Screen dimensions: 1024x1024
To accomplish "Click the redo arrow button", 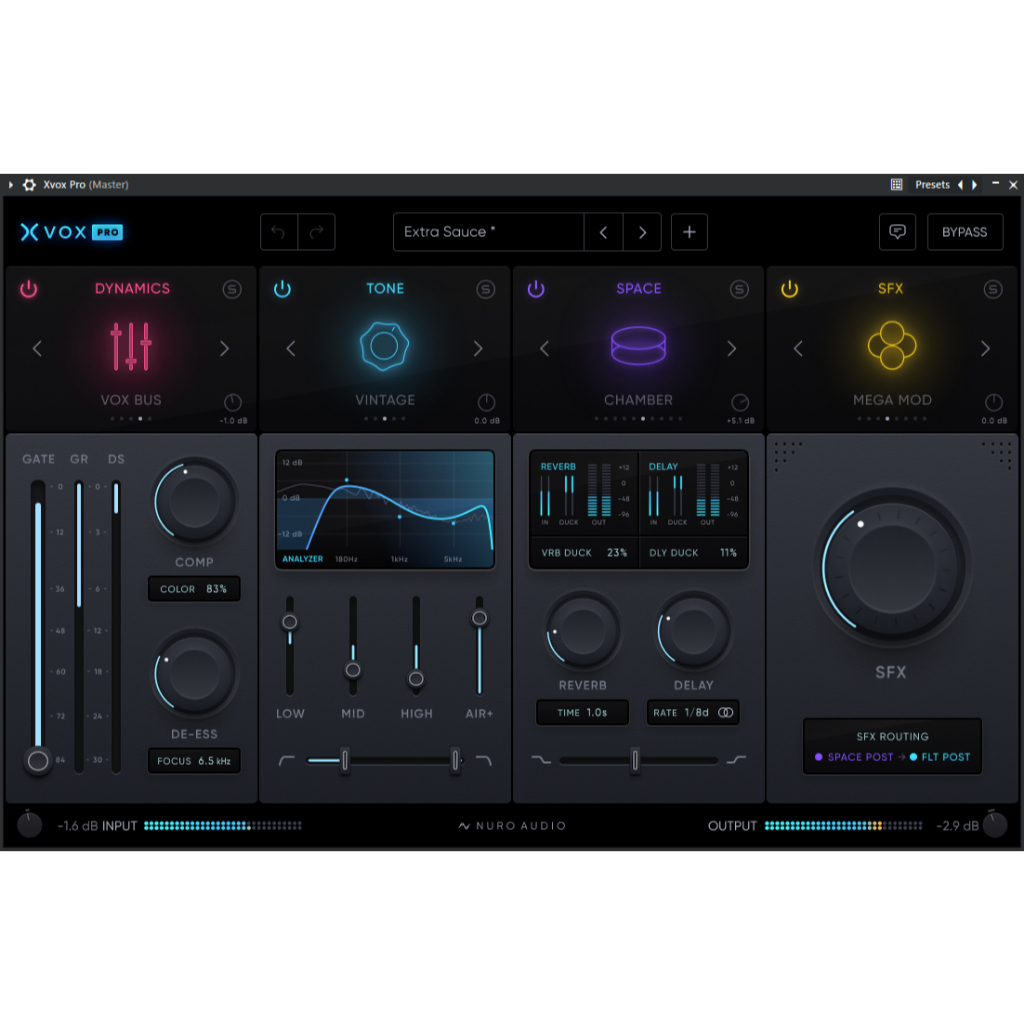I will pyautogui.click(x=317, y=232).
